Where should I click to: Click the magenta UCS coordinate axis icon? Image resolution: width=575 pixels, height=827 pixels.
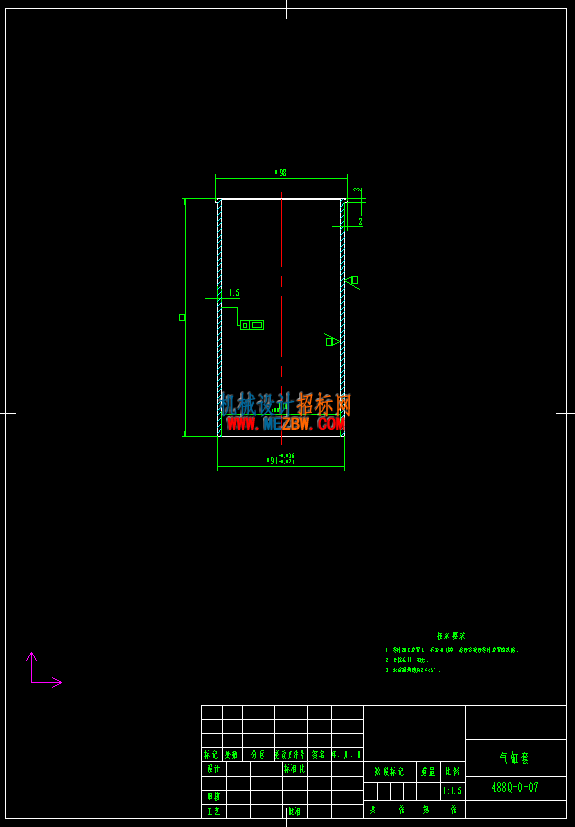click(45, 670)
